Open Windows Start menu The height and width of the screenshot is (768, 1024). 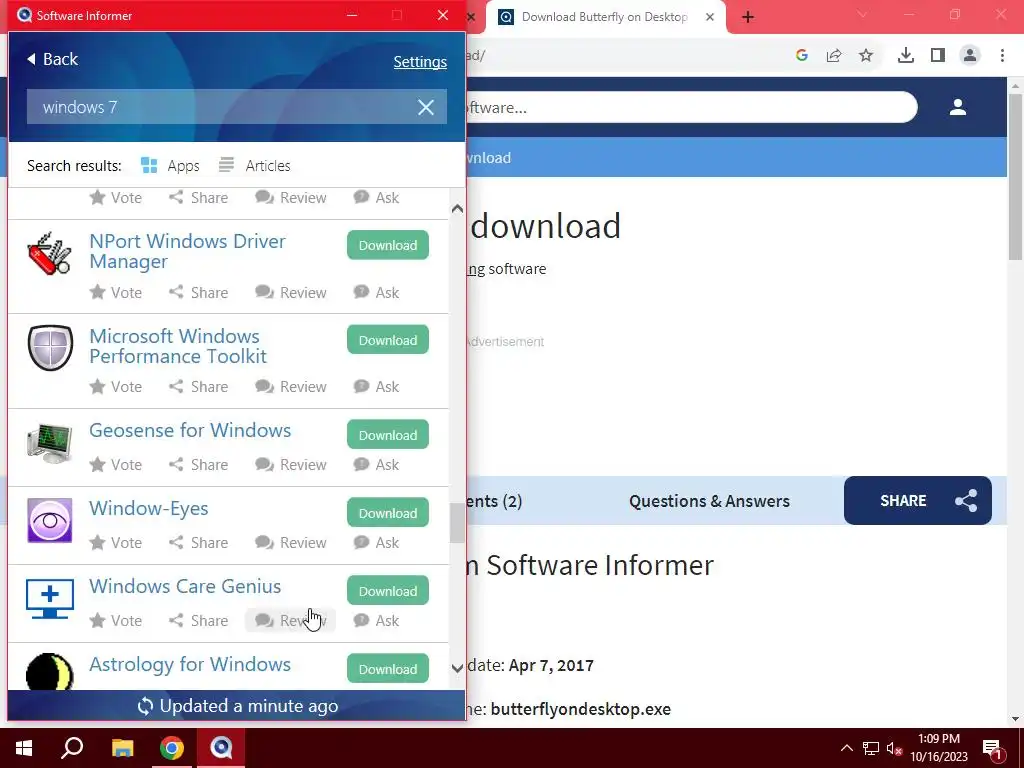point(24,748)
